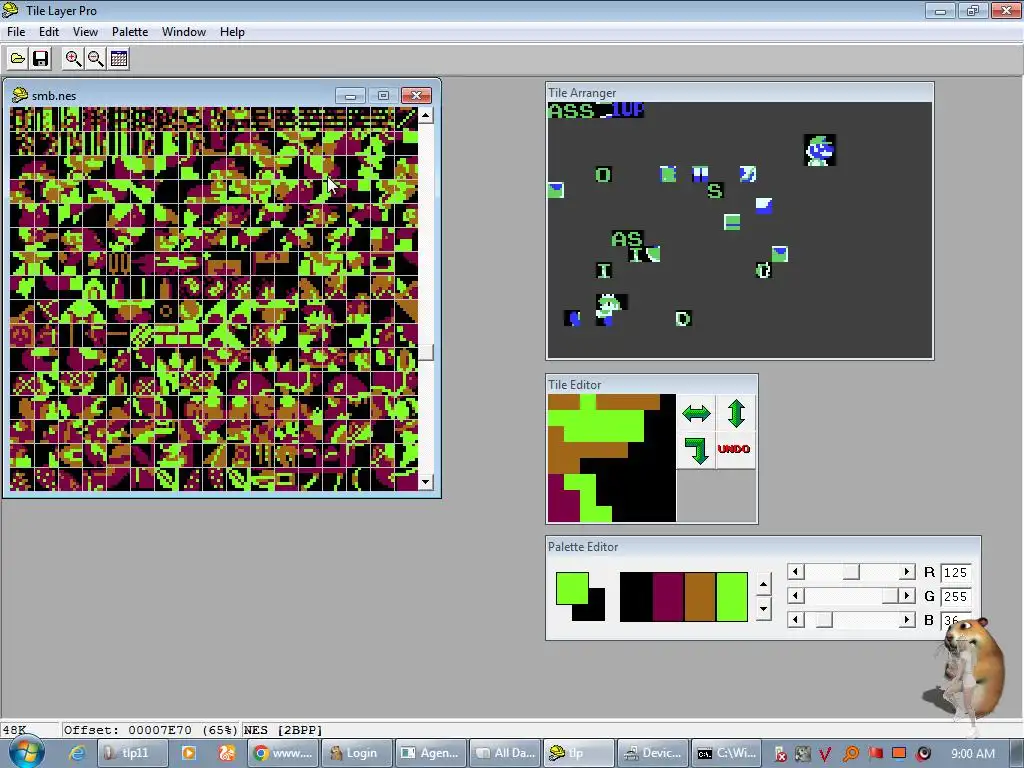
Task: Click the foreground green color indicator
Action: 570,586
